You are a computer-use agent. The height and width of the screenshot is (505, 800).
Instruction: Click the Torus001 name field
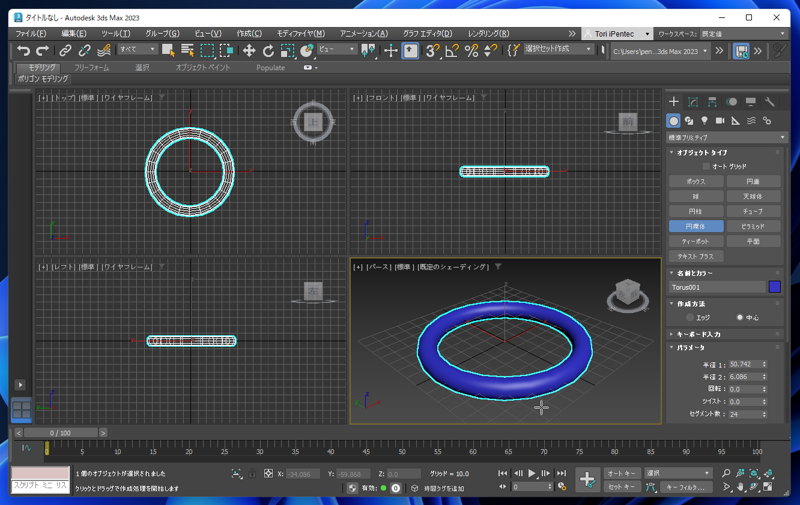(x=717, y=287)
